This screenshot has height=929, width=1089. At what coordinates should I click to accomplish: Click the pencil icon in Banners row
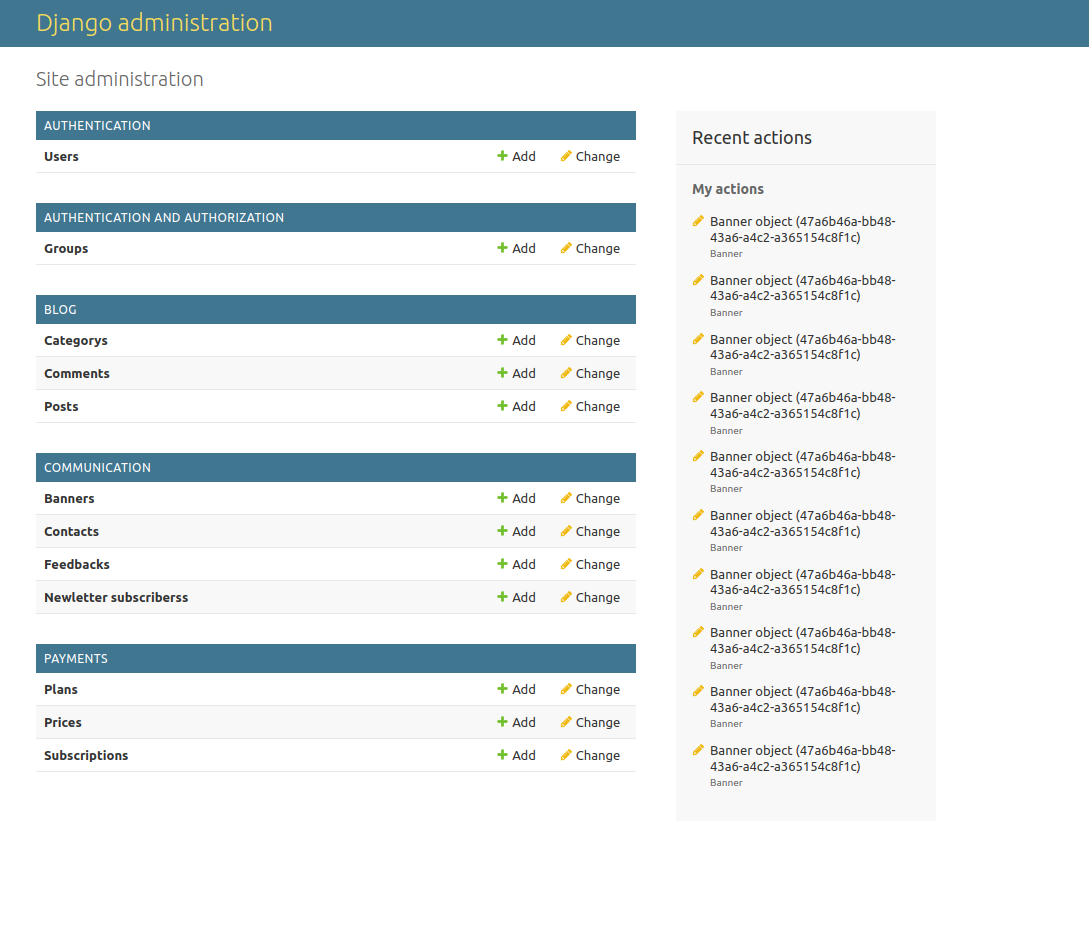[566, 498]
